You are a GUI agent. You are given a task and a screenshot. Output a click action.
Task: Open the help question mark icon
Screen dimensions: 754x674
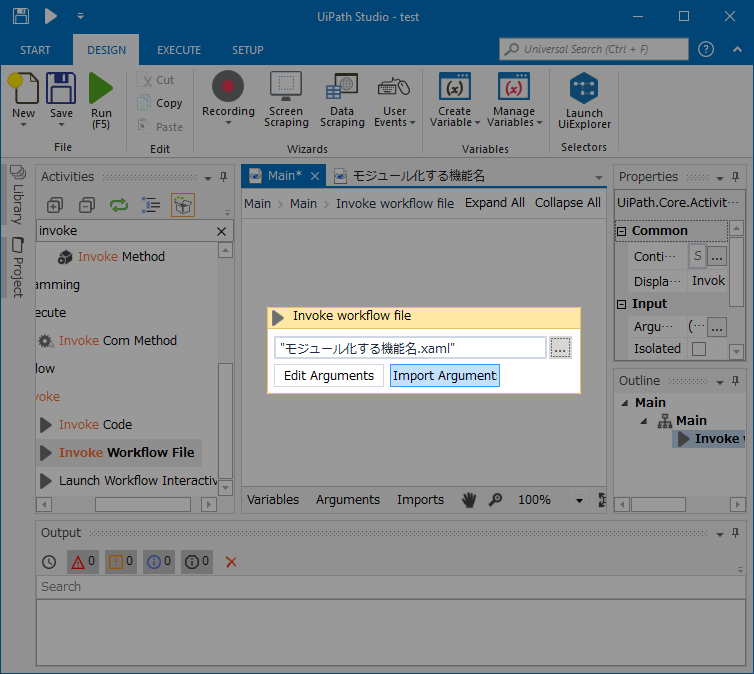[706, 49]
